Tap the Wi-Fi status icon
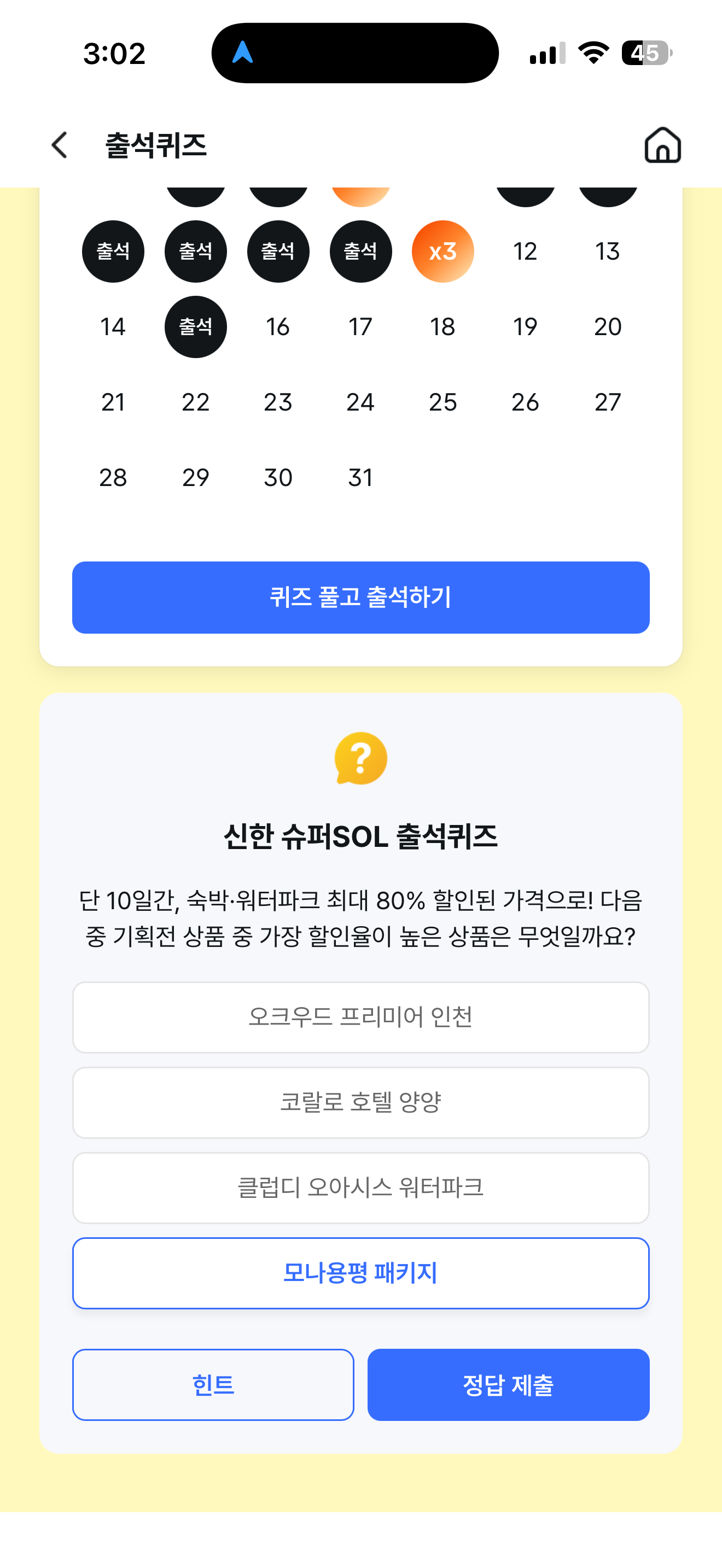This screenshot has height=1568, width=722. (593, 53)
